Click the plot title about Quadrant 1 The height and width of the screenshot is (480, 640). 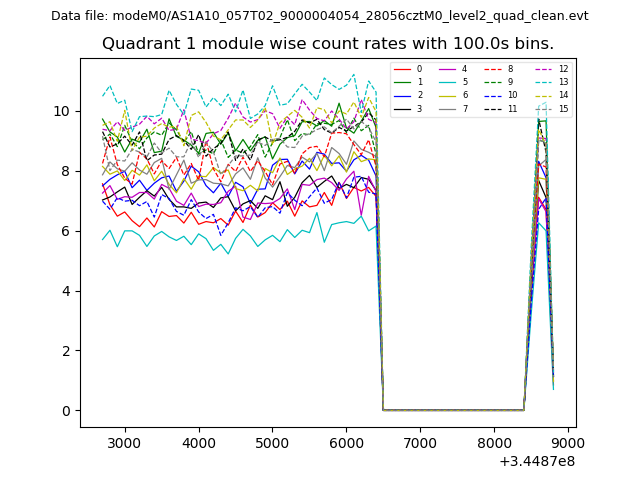tap(327, 44)
